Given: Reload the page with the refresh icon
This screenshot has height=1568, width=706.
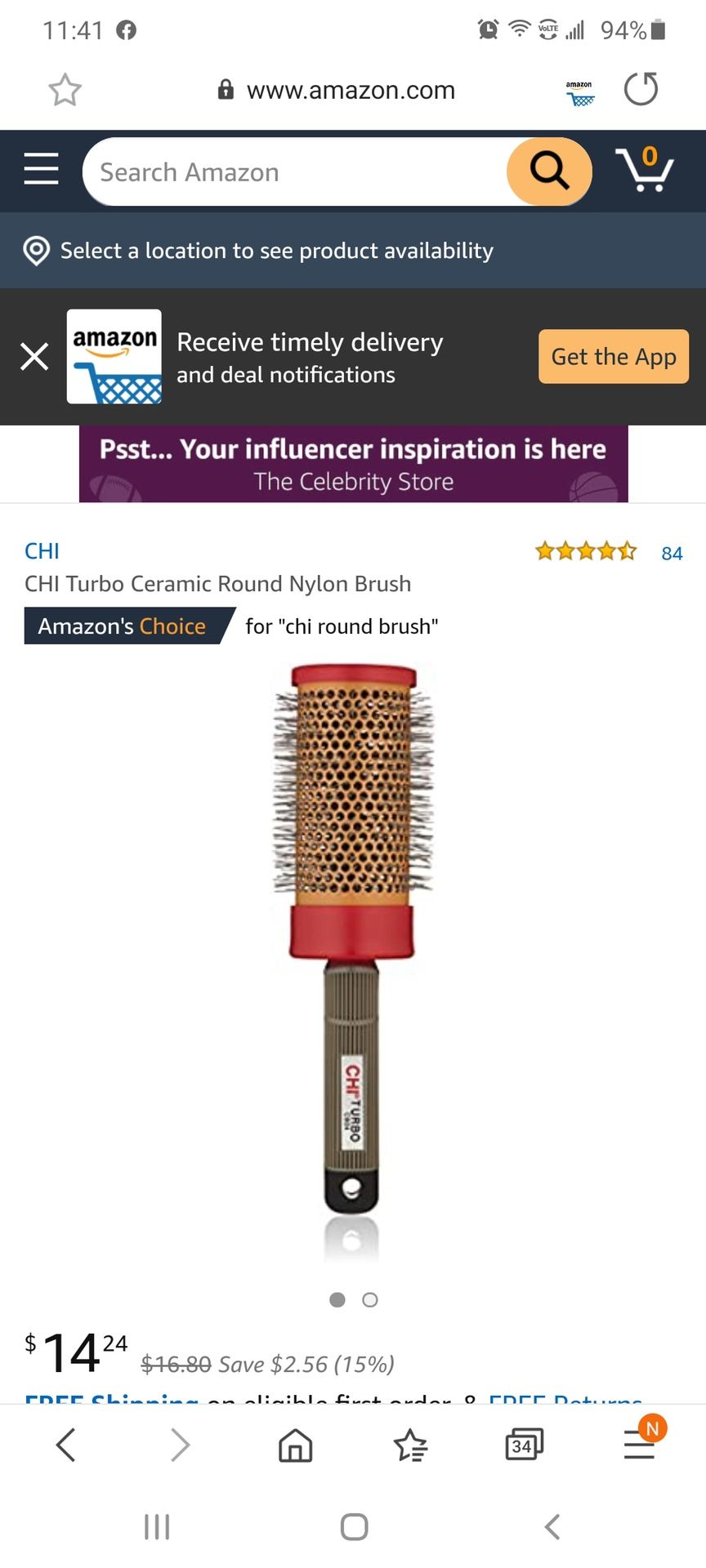Looking at the screenshot, I should [641, 90].
